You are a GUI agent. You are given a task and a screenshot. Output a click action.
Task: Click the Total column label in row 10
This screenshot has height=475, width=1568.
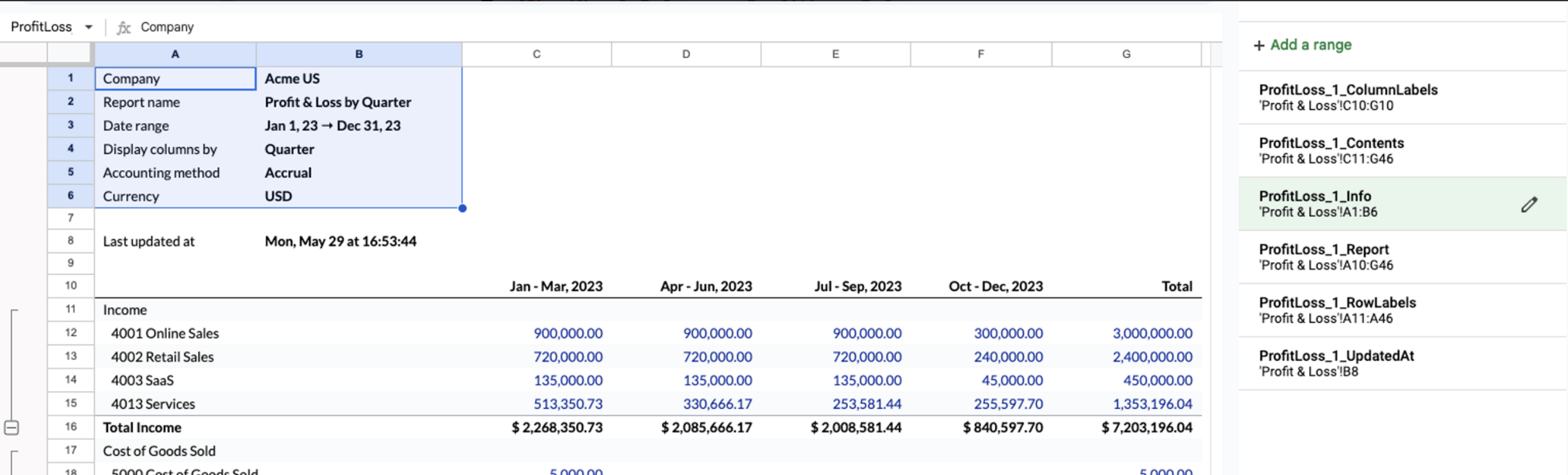[1177, 286]
